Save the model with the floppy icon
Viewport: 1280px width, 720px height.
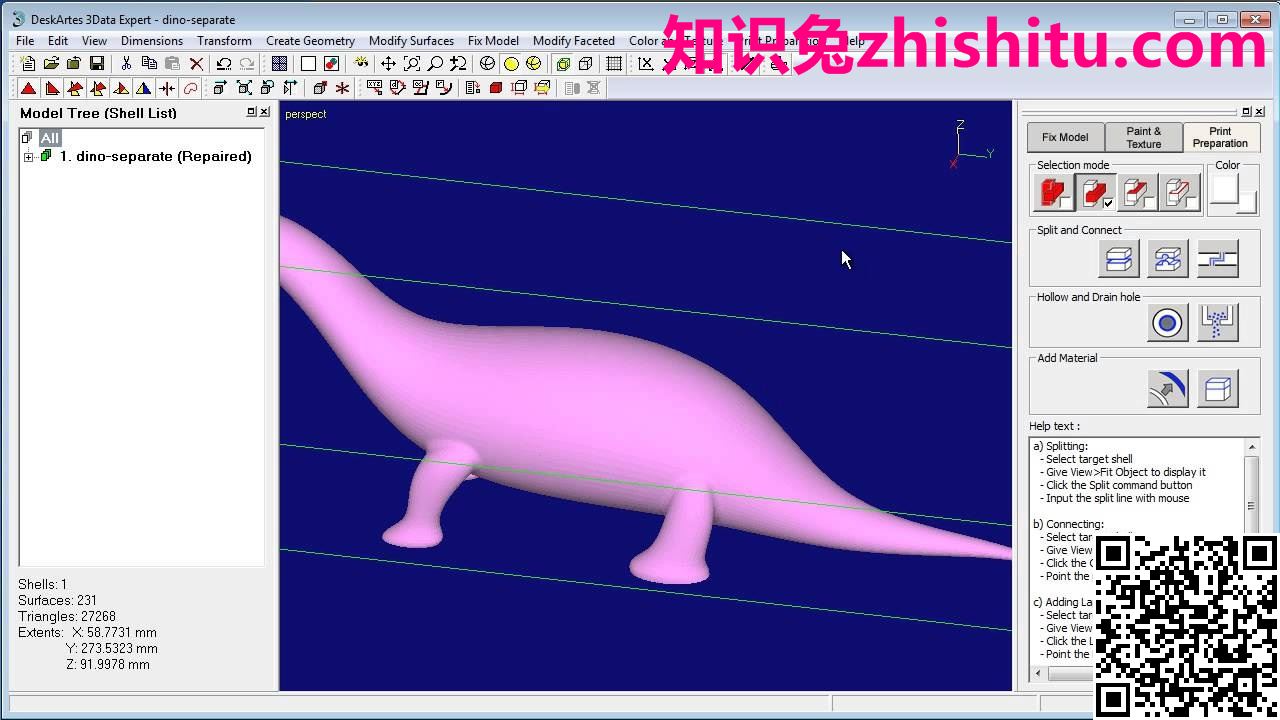(96, 63)
